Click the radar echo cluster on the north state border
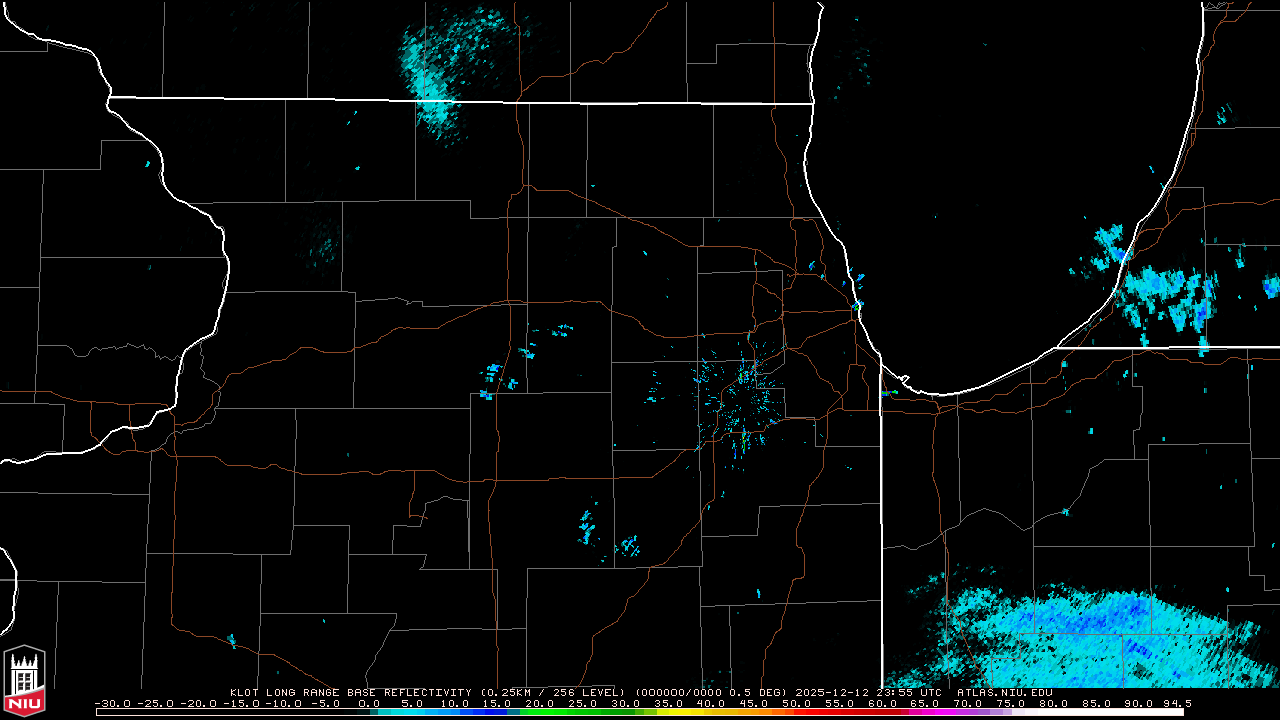The height and width of the screenshot is (720, 1280). 435,70
